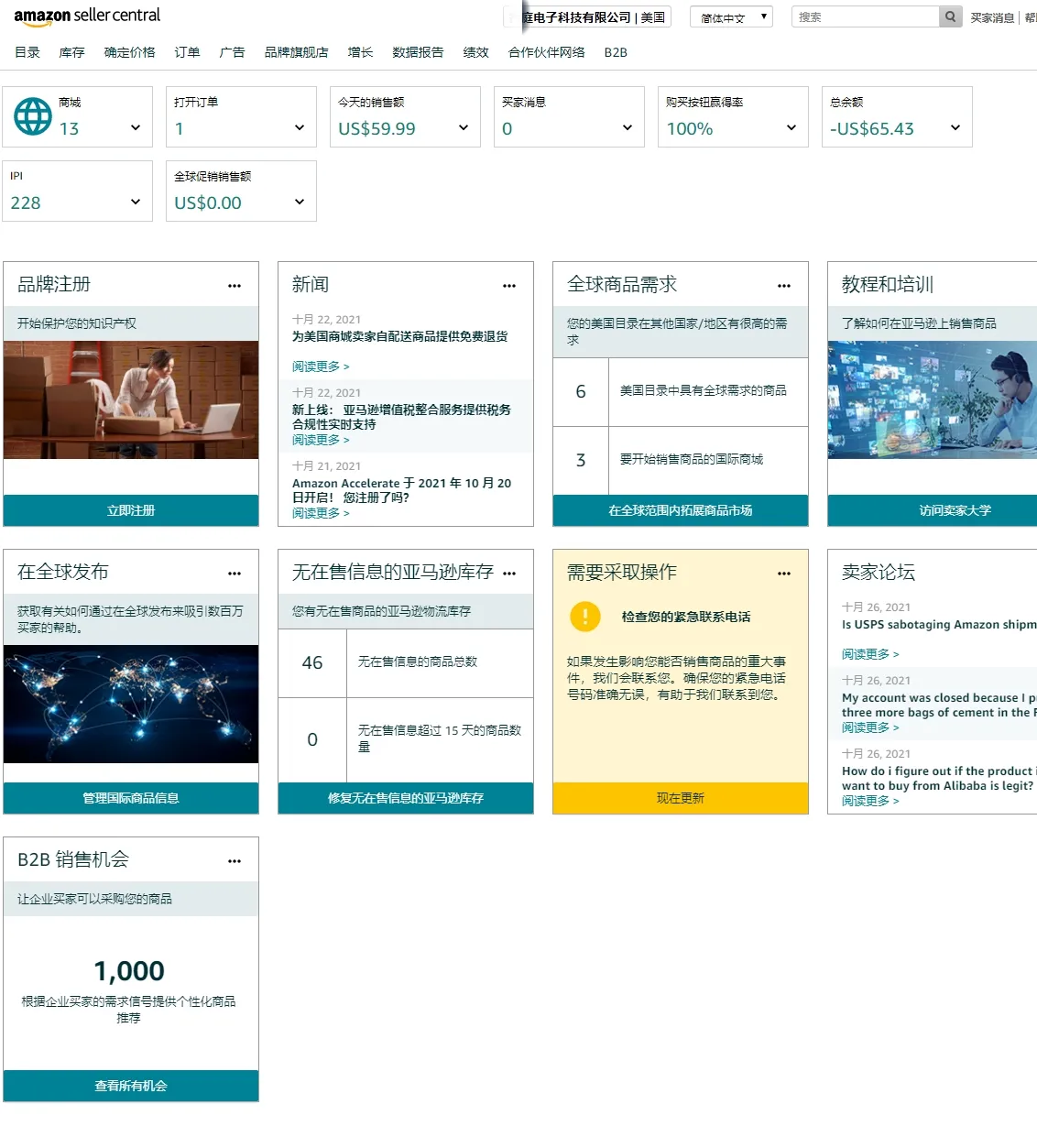Click 阅读更多 under 免费退货 news
The width and height of the screenshot is (1037, 1148).
321,366
